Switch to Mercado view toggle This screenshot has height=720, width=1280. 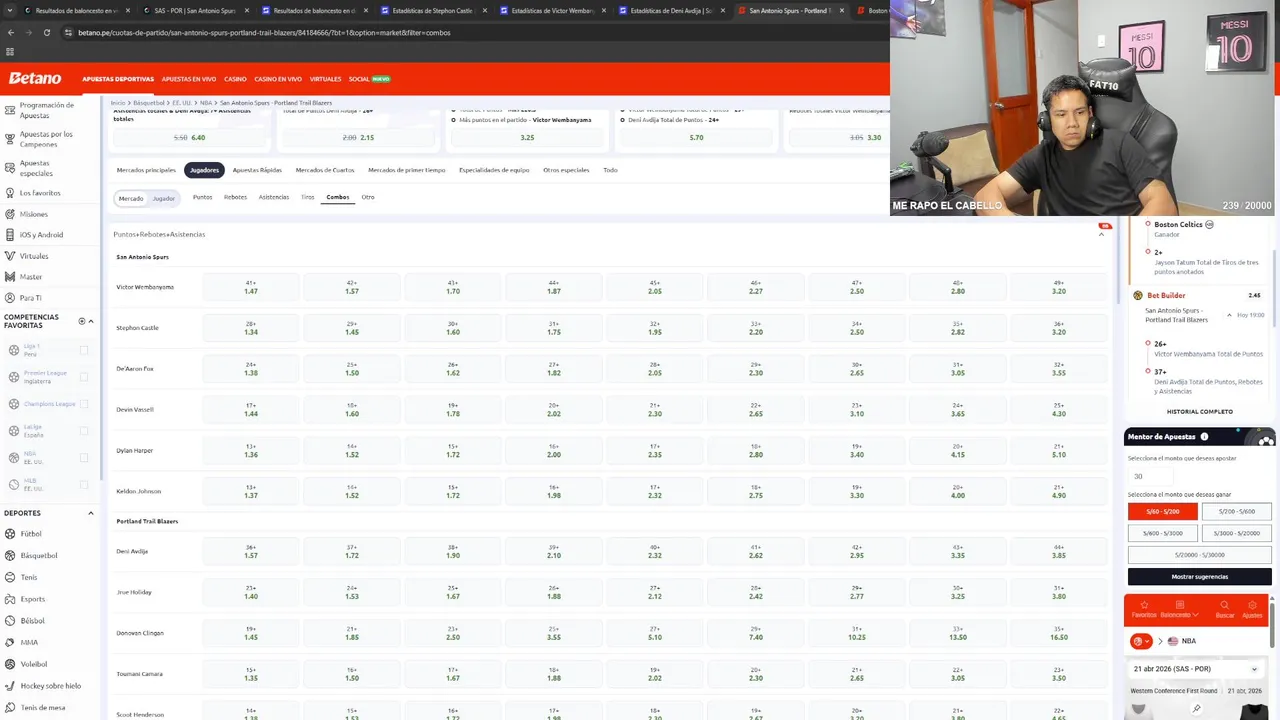131,198
